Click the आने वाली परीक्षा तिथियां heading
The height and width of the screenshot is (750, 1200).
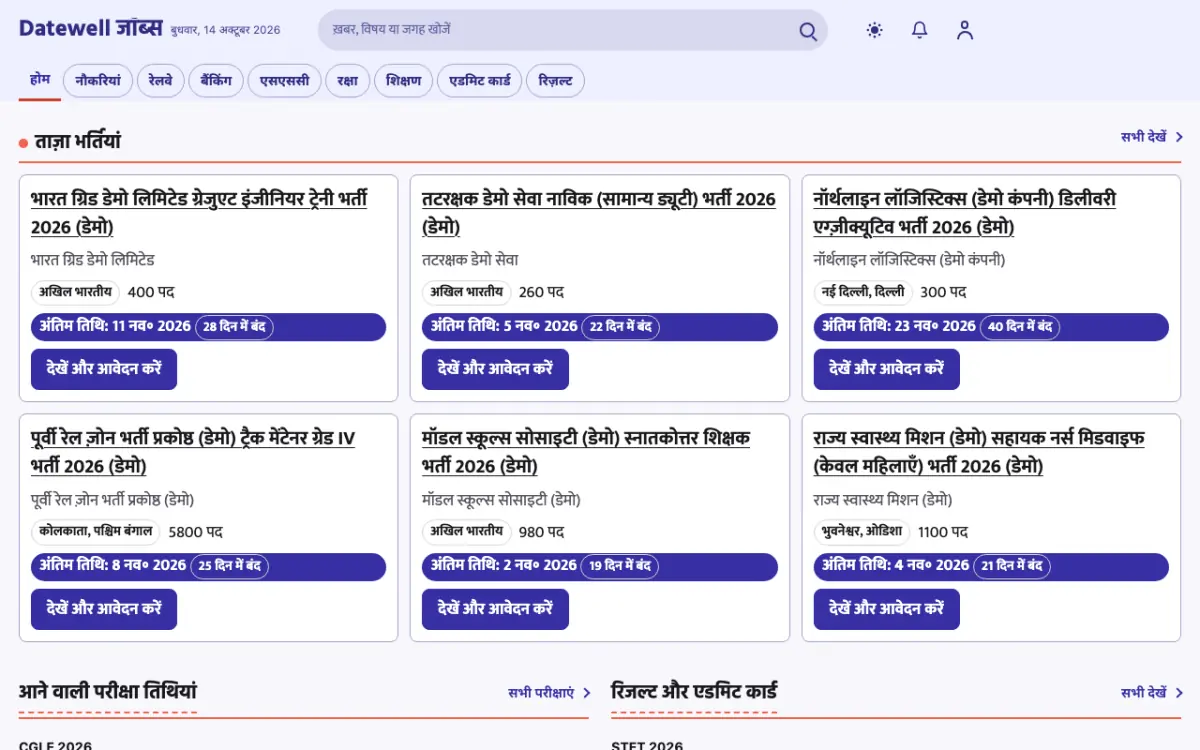click(x=108, y=691)
